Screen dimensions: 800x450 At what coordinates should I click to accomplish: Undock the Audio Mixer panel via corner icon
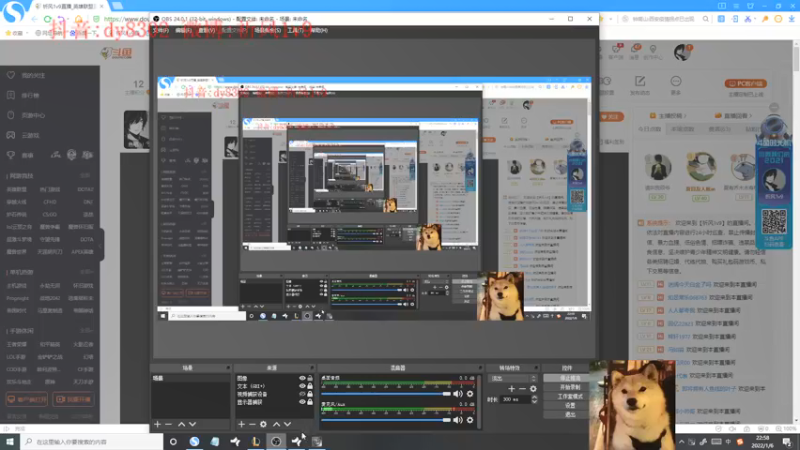(480, 367)
